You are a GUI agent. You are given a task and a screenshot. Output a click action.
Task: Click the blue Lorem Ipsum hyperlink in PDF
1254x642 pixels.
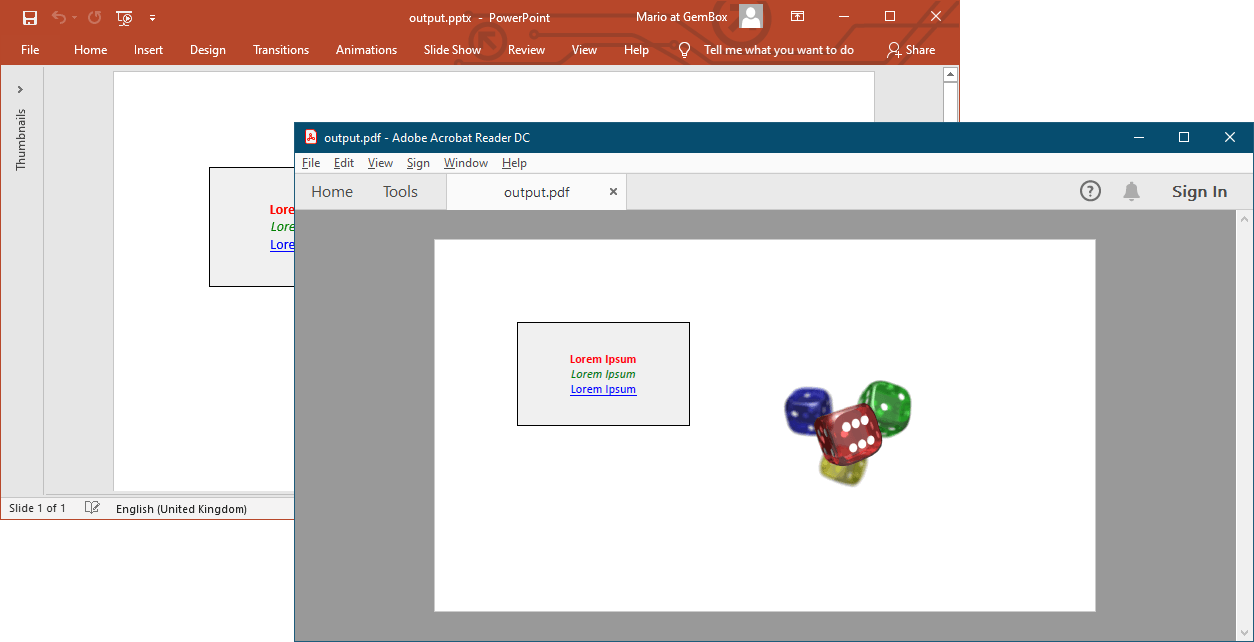point(603,389)
